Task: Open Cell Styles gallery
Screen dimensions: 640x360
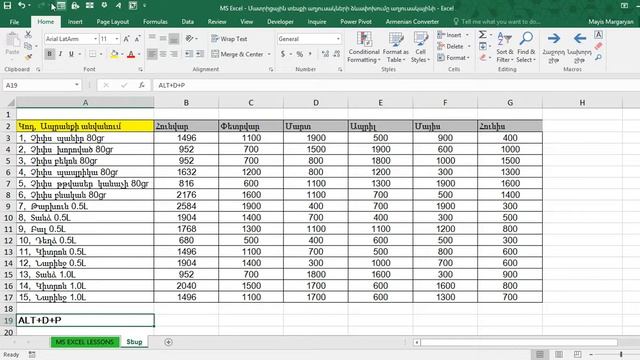Action: coord(420,47)
